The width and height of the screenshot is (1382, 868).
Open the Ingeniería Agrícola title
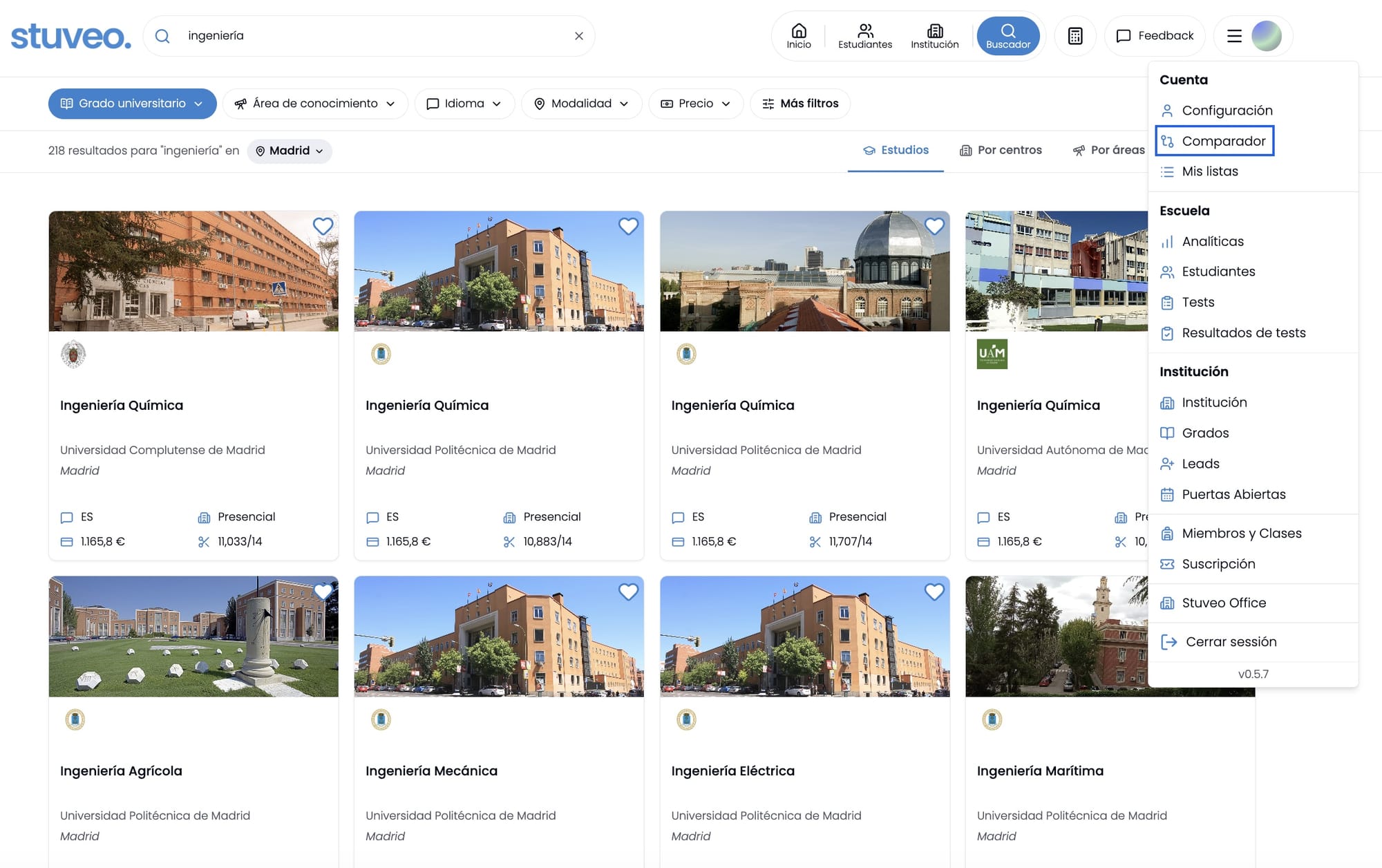pyautogui.click(x=121, y=771)
